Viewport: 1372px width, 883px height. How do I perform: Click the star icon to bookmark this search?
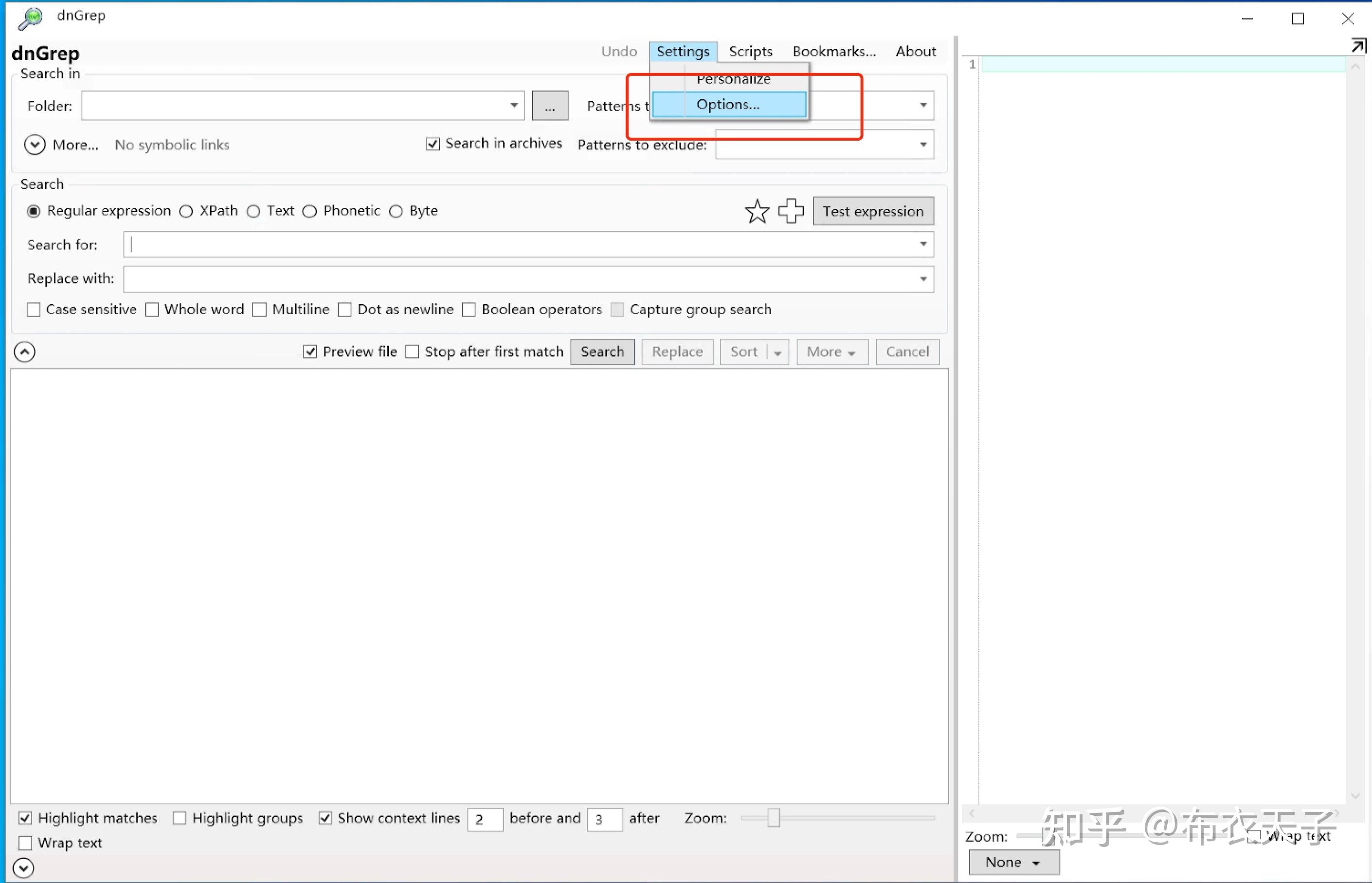(x=758, y=211)
